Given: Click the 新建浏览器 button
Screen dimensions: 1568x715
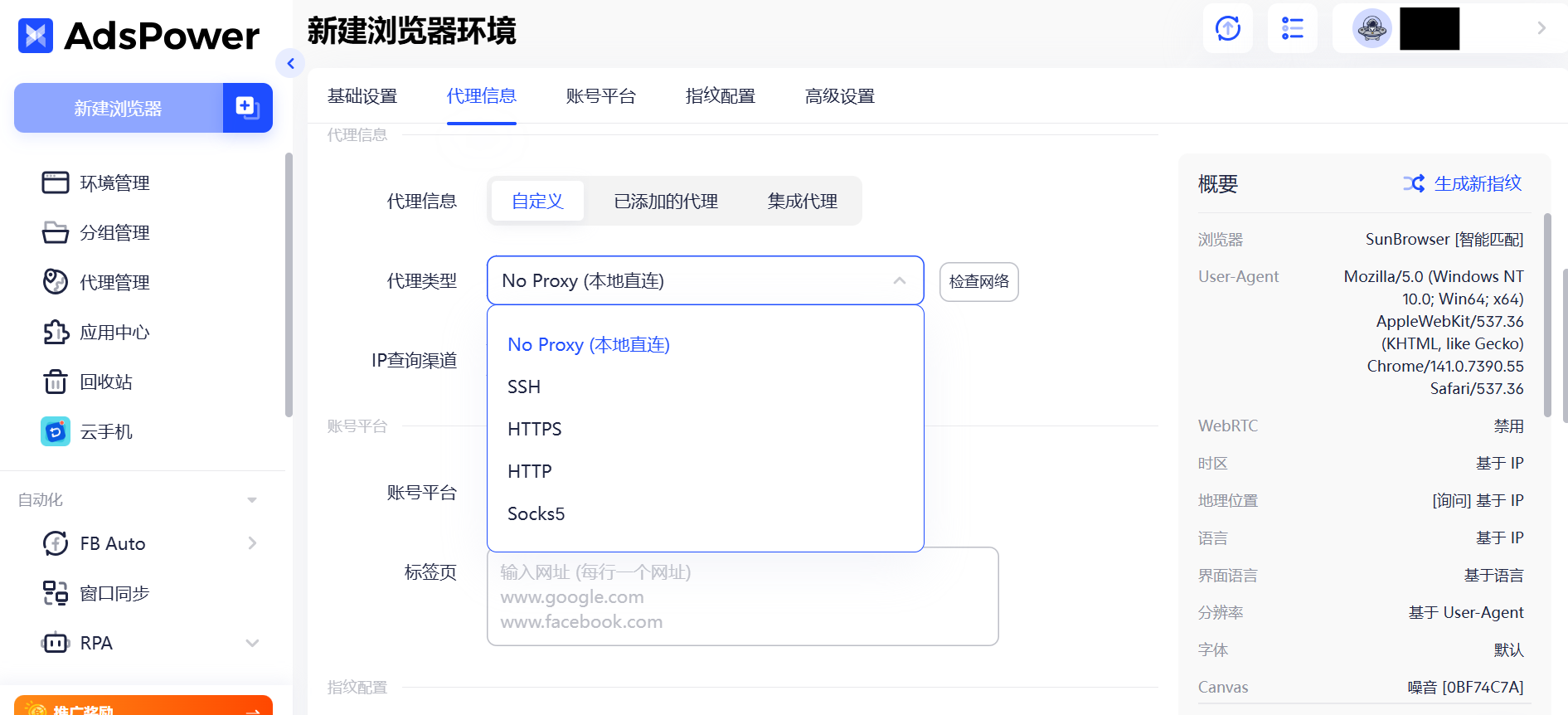Looking at the screenshot, I should click(119, 108).
